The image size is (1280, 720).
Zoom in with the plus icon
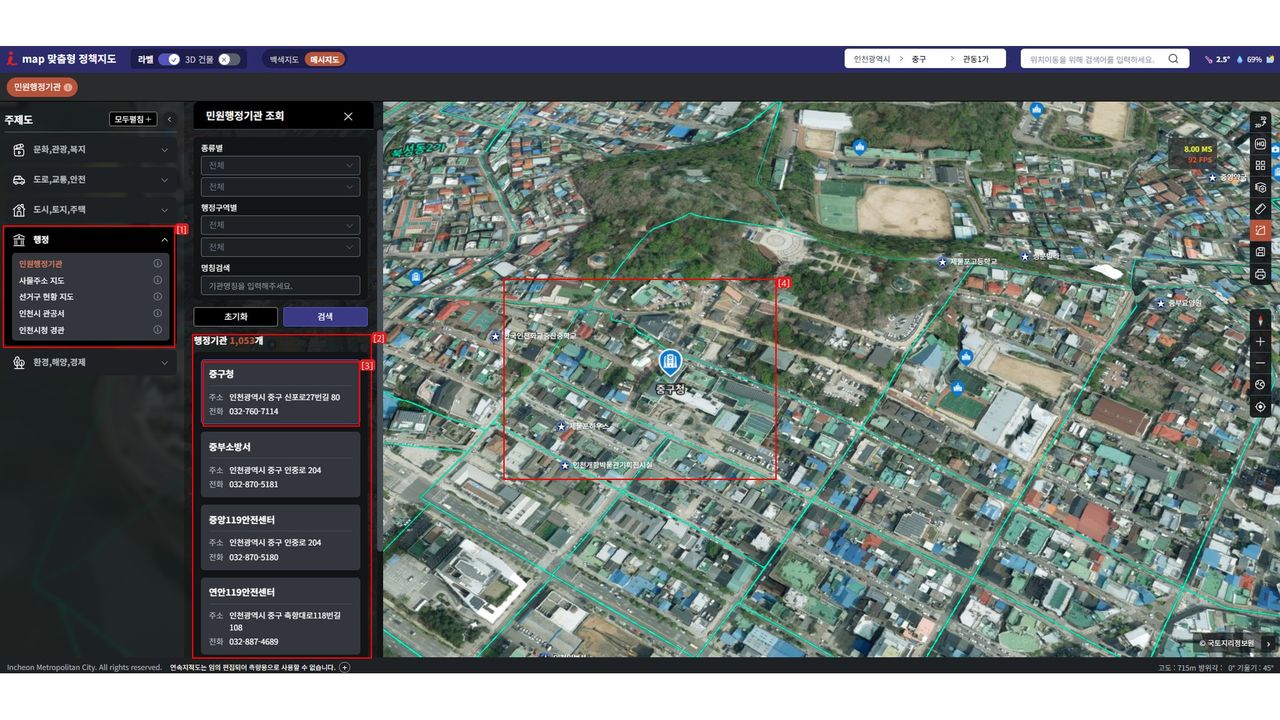(x=1260, y=341)
